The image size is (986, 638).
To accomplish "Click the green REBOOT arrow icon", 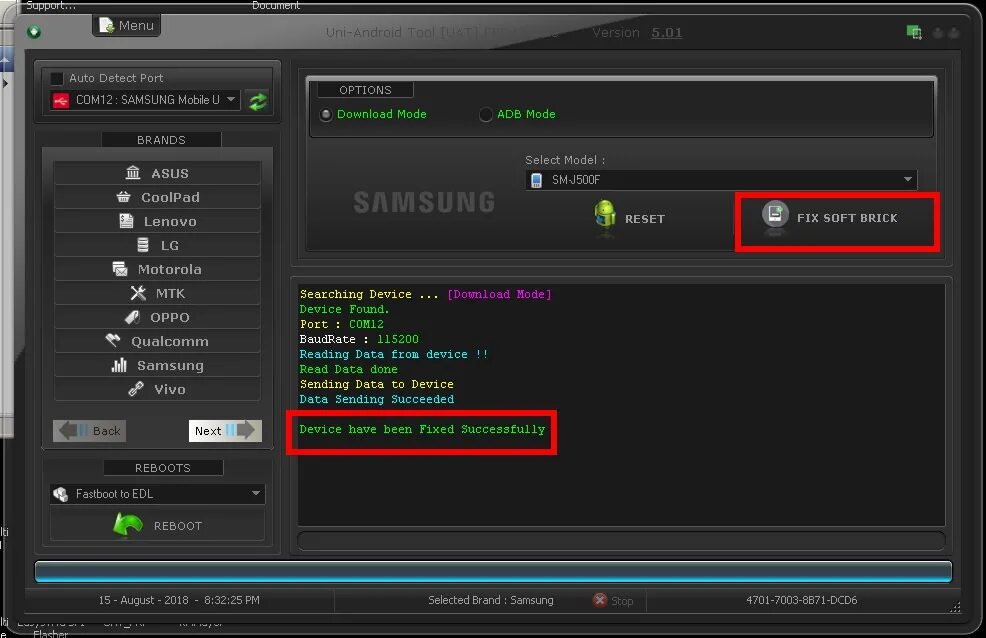I will point(128,525).
